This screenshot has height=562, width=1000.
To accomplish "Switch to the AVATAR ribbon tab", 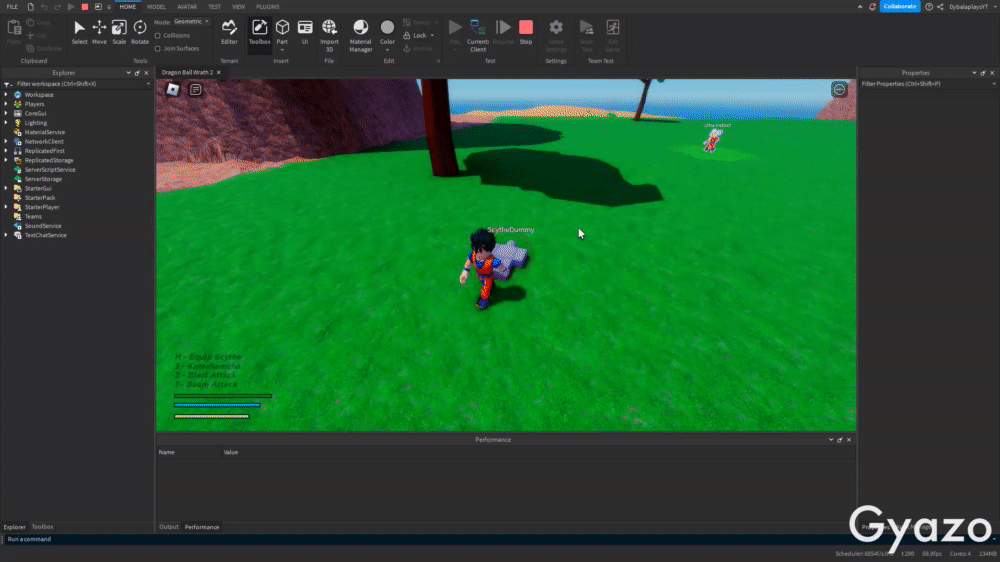I will (187, 6).
